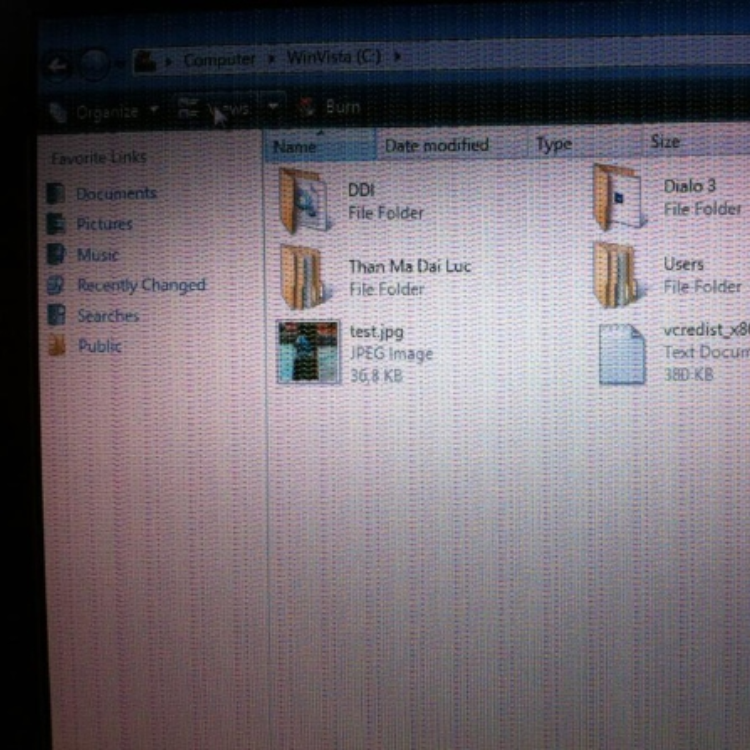Select the test.jpg thumbnail

[309, 352]
